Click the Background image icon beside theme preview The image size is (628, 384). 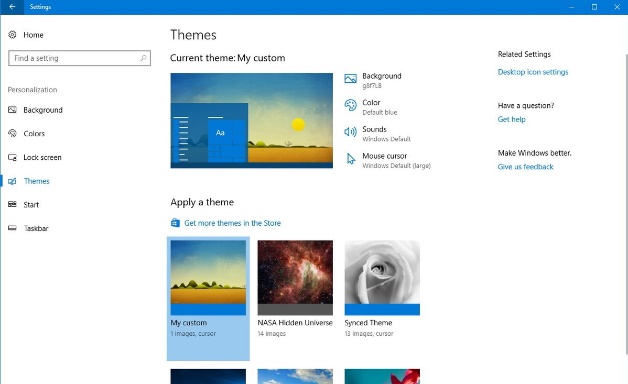(350, 79)
